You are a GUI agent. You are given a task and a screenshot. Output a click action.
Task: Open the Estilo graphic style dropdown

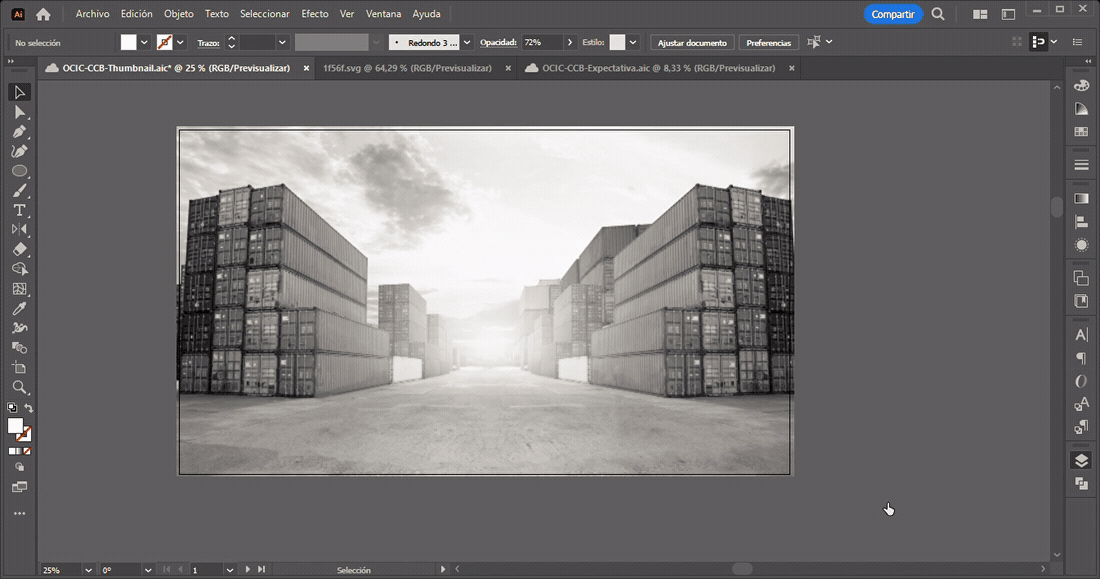[x=633, y=42]
